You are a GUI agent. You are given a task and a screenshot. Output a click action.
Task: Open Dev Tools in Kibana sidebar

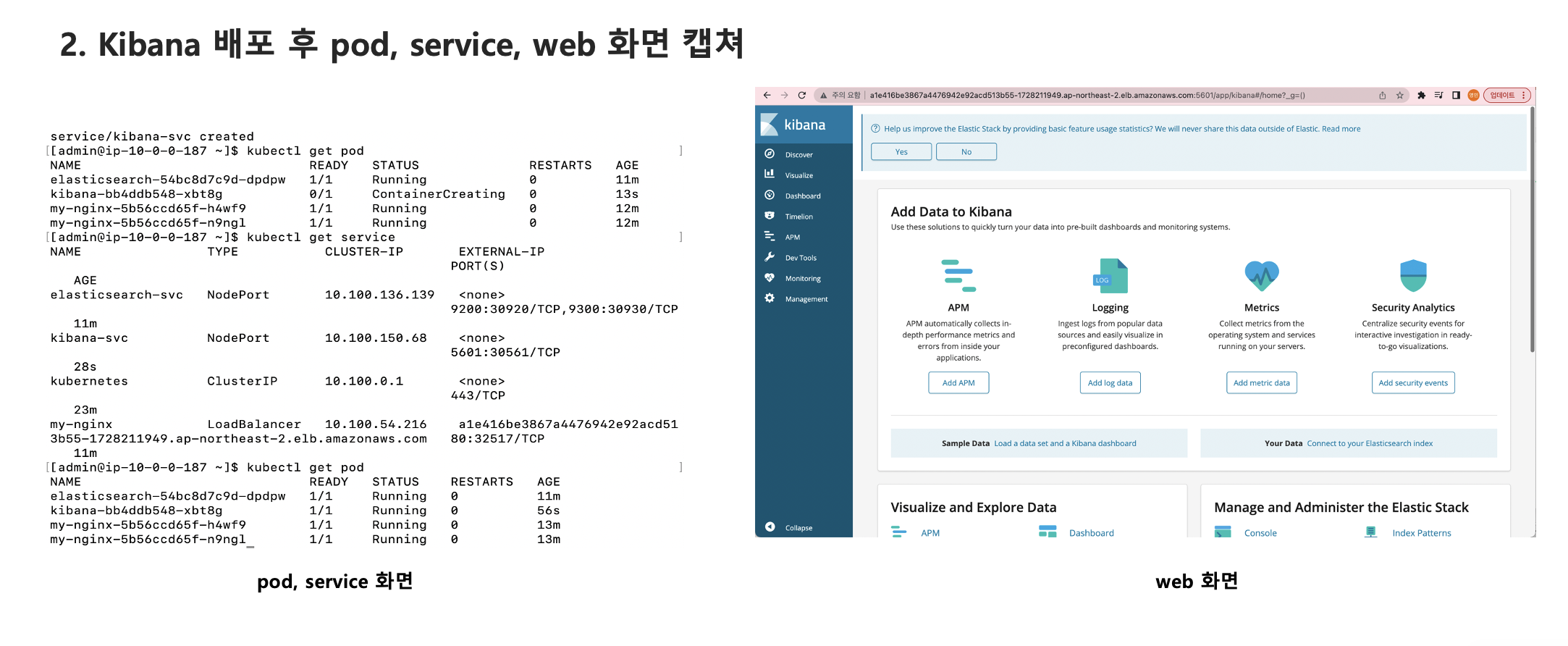tap(801, 258)
